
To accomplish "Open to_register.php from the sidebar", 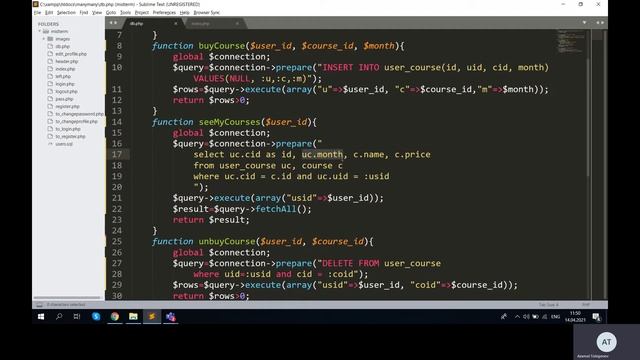I will point(70,136).
